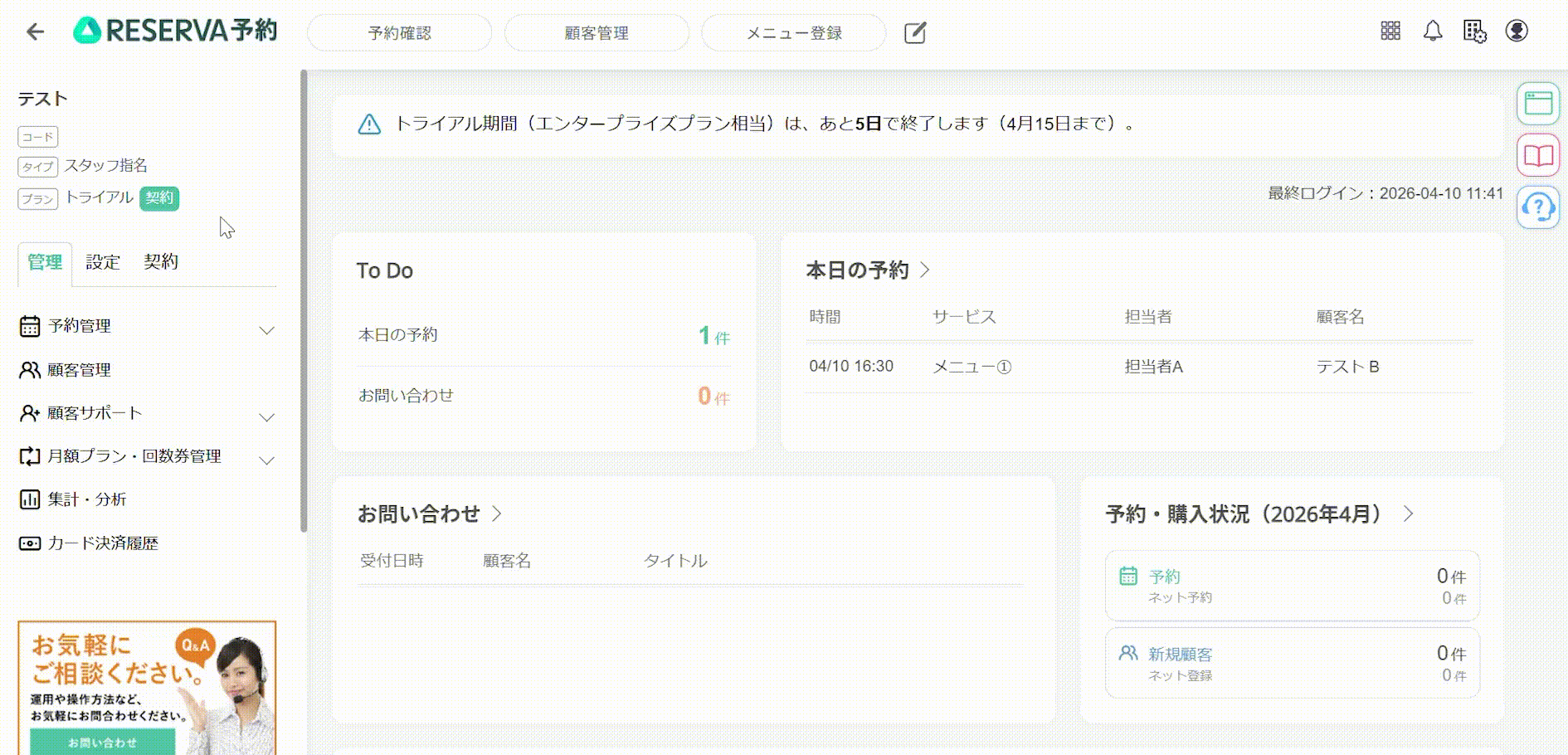
Task: Click the メニュー① service cell
Action: coord(972,367)
